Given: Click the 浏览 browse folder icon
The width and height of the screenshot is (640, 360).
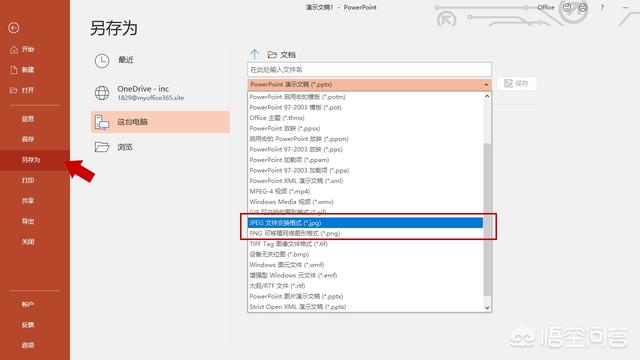Looking at the screenshot, I should 102,147.
